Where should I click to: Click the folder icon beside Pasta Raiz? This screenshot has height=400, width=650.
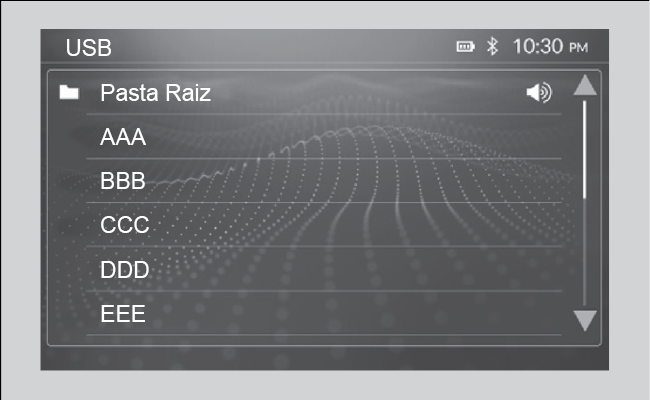(69, 93)
